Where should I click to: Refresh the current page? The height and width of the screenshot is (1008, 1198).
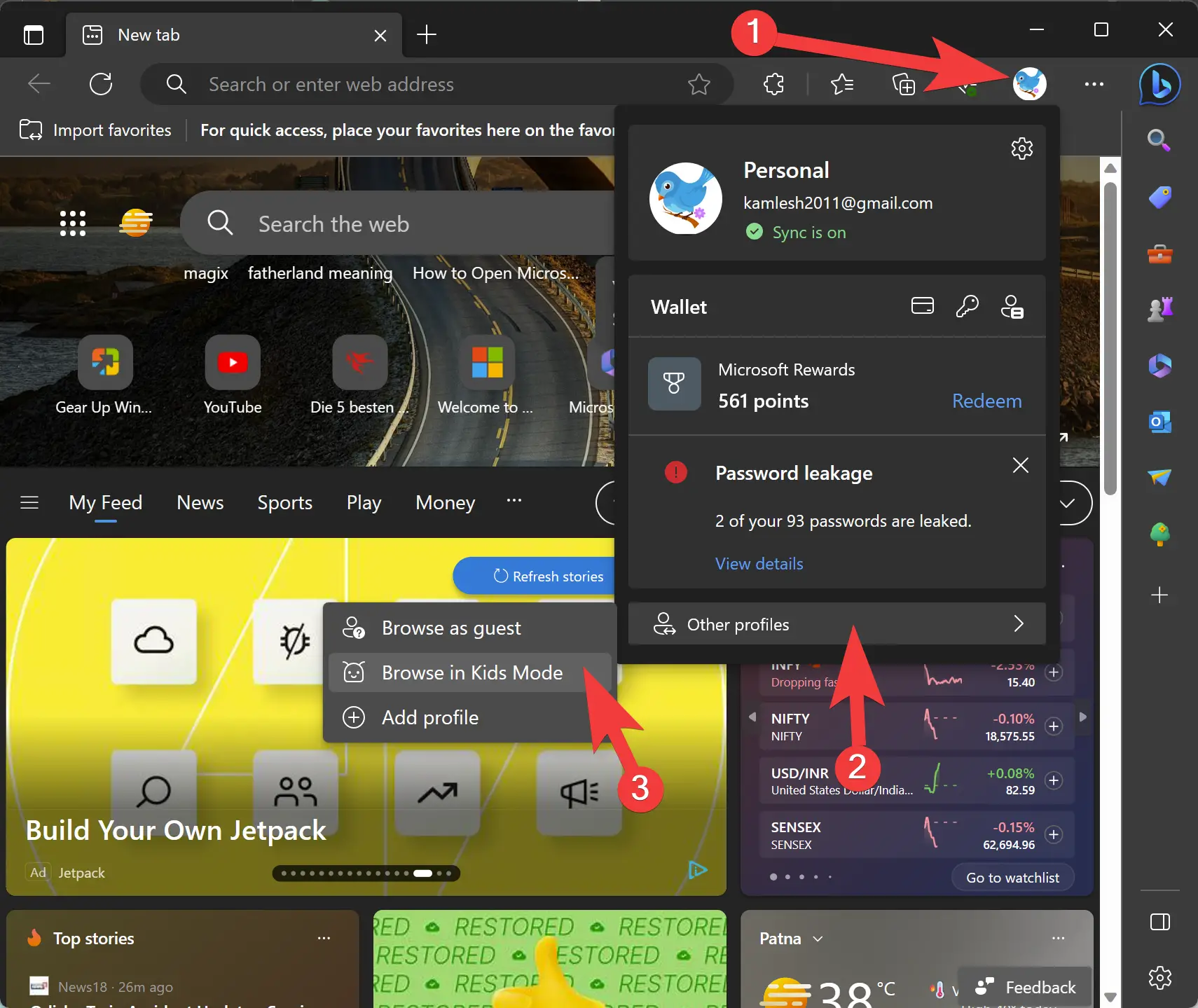[x=101, y=84]
